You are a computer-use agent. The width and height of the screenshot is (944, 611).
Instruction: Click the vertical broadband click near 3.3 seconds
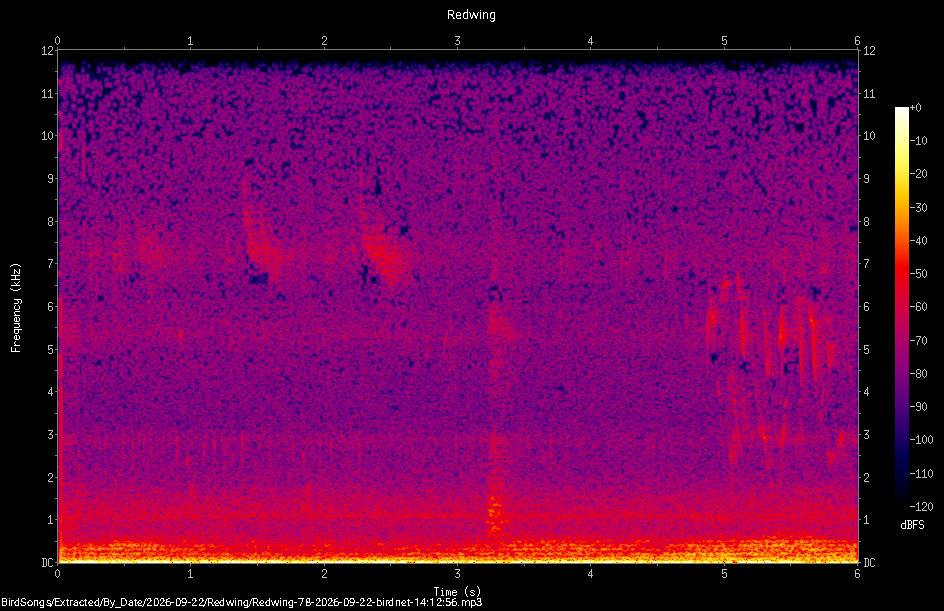[495, 421]
